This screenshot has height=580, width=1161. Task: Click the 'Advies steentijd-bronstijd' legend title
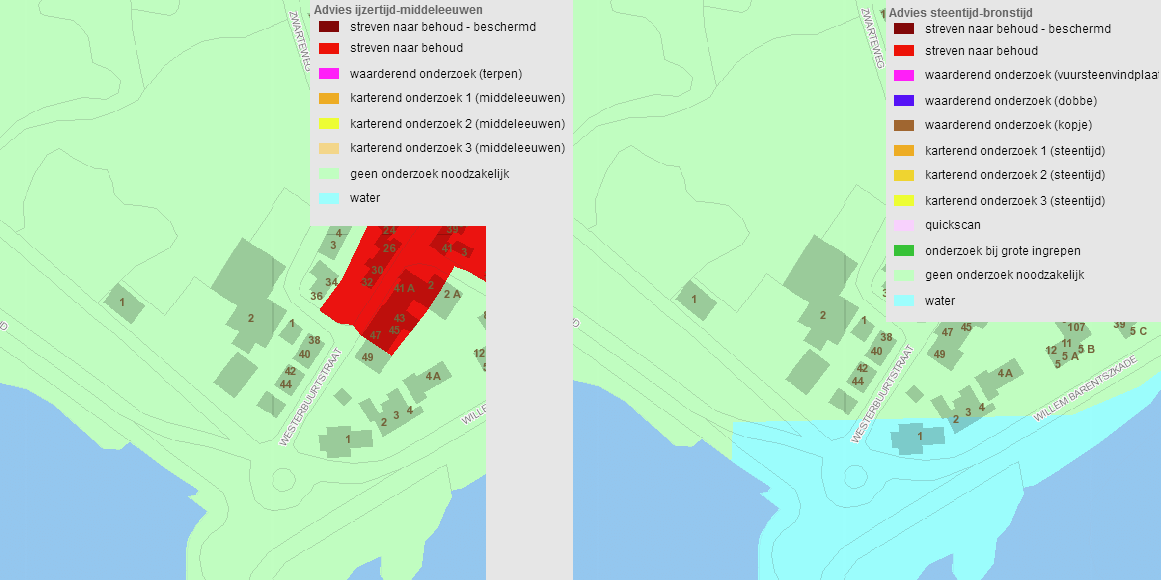coord(961,13)
